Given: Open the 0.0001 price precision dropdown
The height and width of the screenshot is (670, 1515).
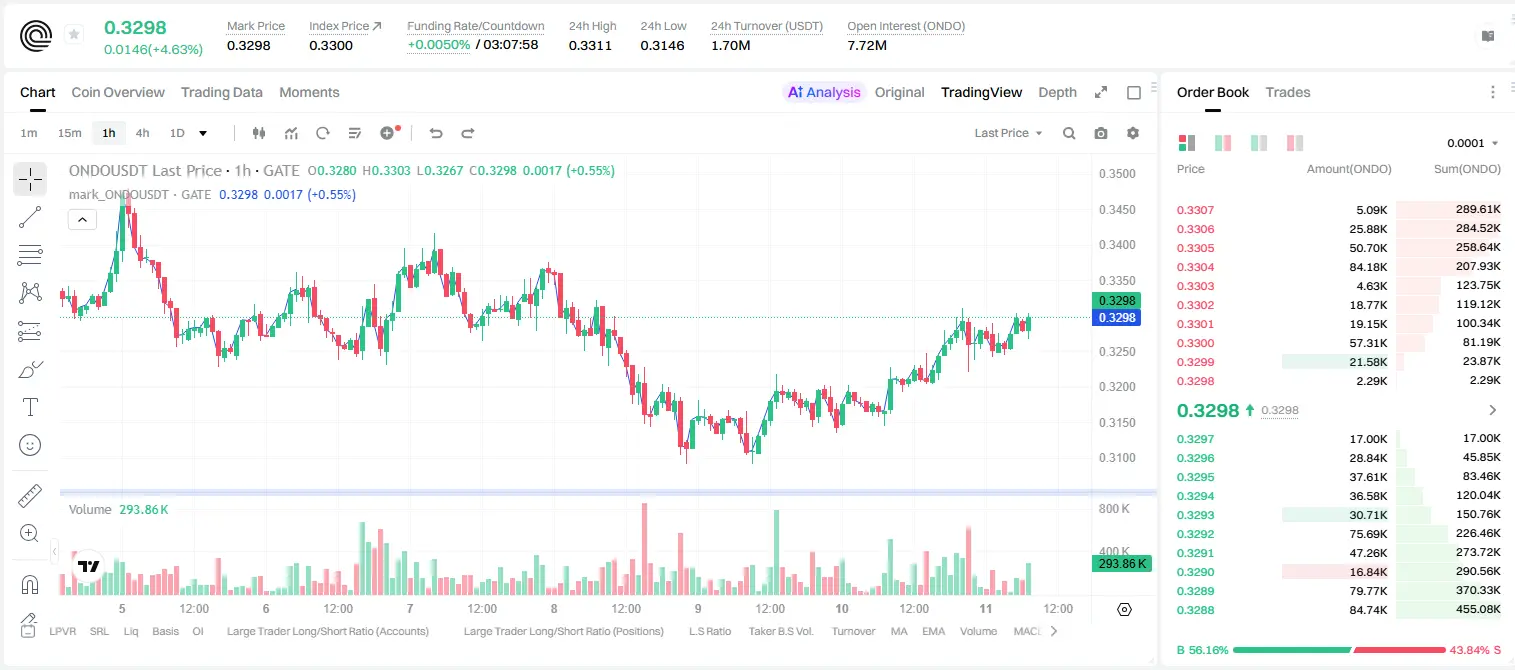Looking at the screenshot, I should 1473,143.
